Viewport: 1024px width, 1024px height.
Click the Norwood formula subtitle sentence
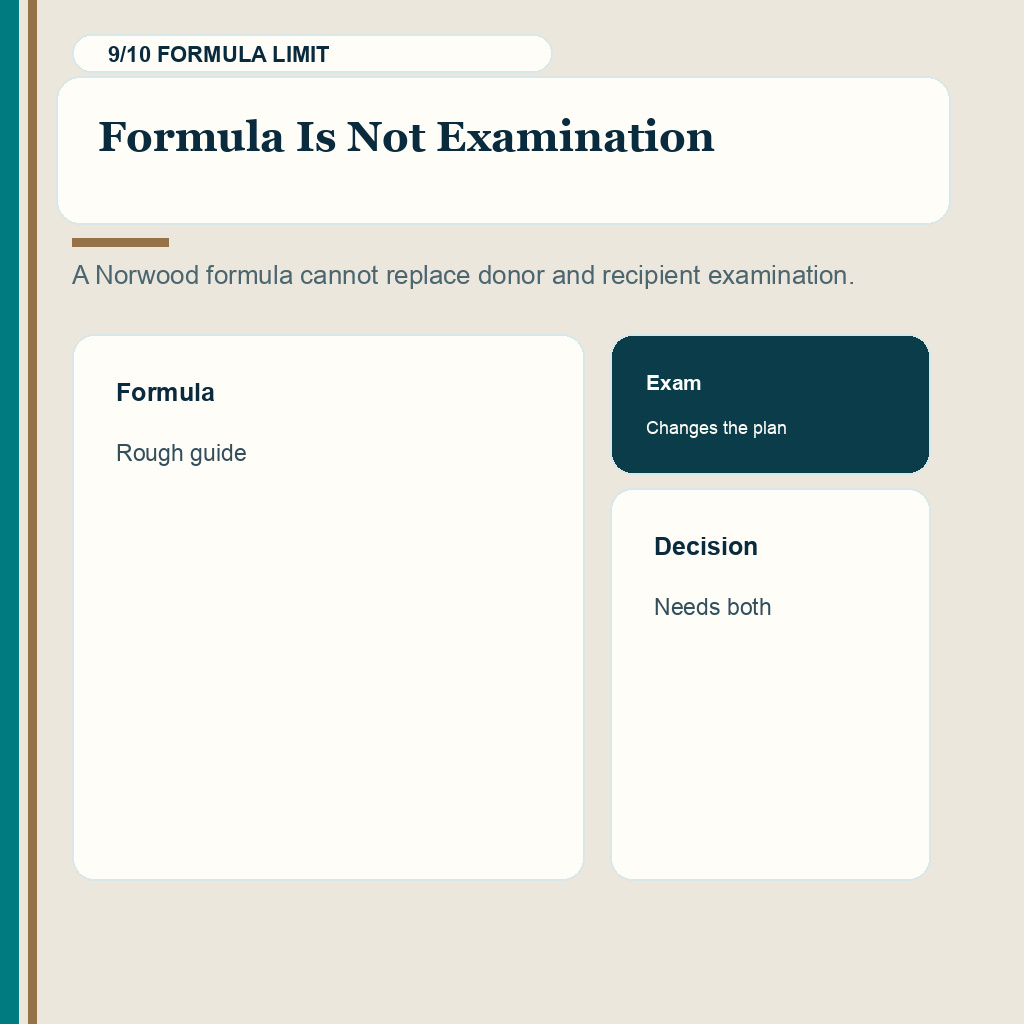tap(463, 276)
